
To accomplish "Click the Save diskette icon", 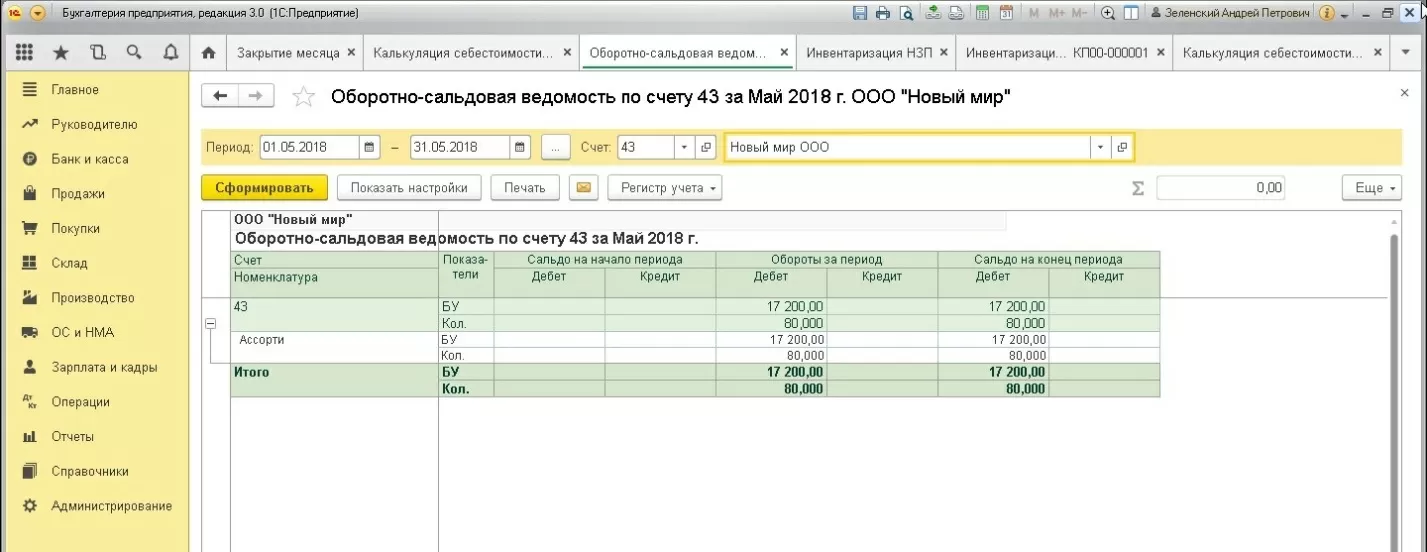I will click(860, 13).
